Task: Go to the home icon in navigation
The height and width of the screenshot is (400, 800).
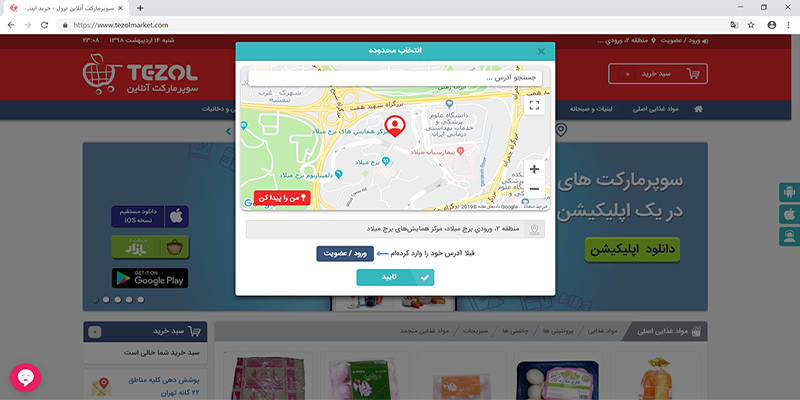Action: (698, 109)
